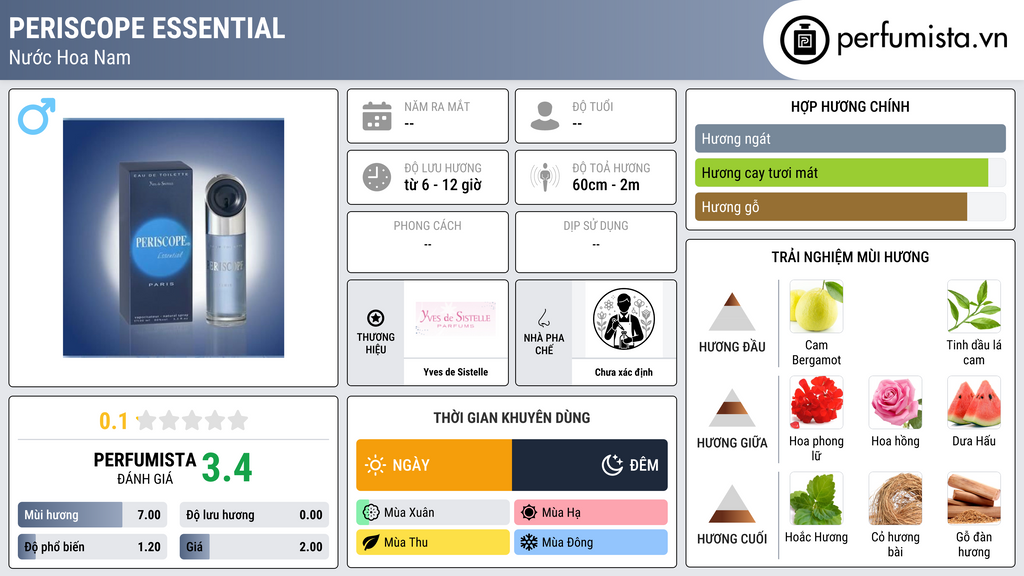Click the green 3.4 Perfumista score
Viewport: 1024px width, 576px height.
(227, 468)
